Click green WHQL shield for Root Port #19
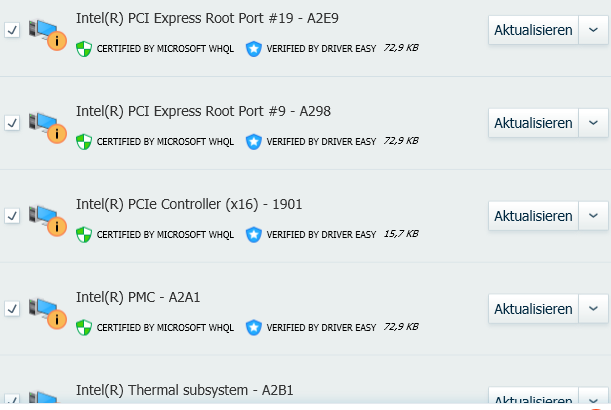 click(x=84, y=48)
